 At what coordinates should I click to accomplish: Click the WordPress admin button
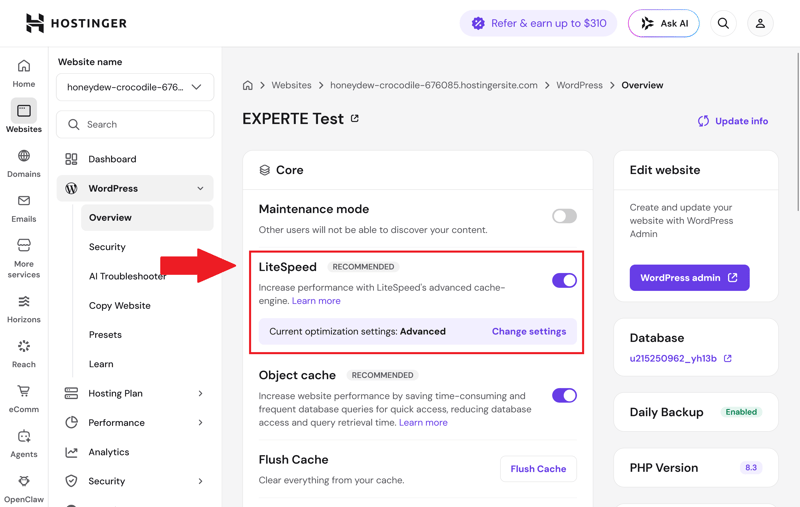coord(689,277)
